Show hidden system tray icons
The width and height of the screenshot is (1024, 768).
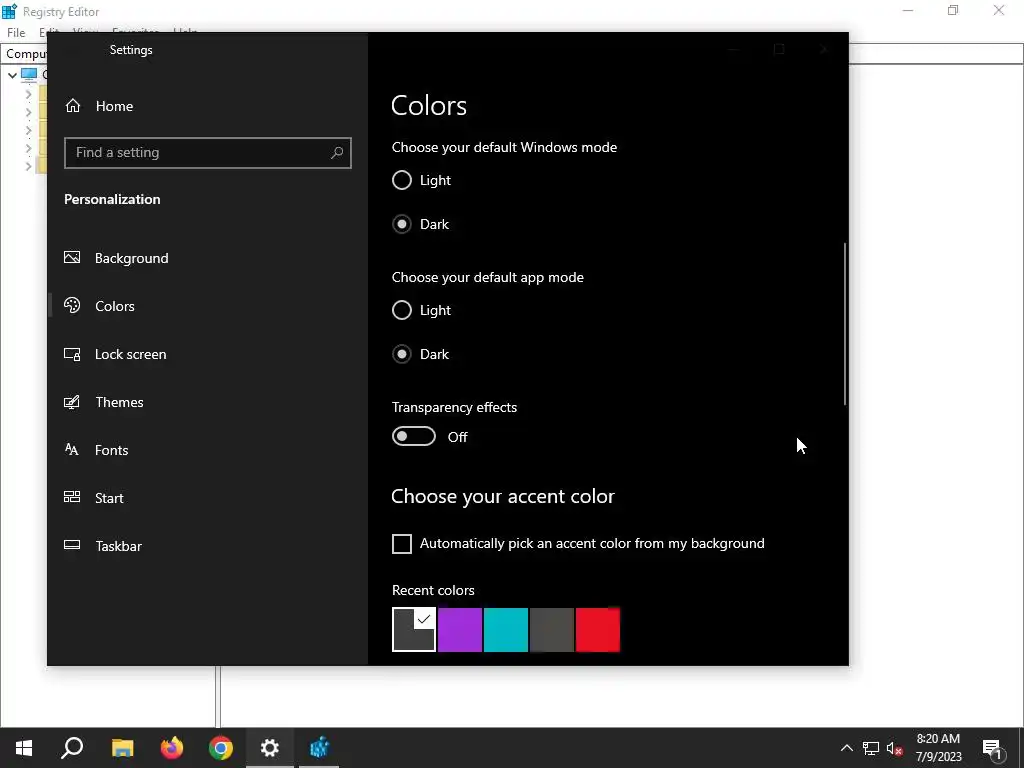pyautogui.click(x=846, y=748)
